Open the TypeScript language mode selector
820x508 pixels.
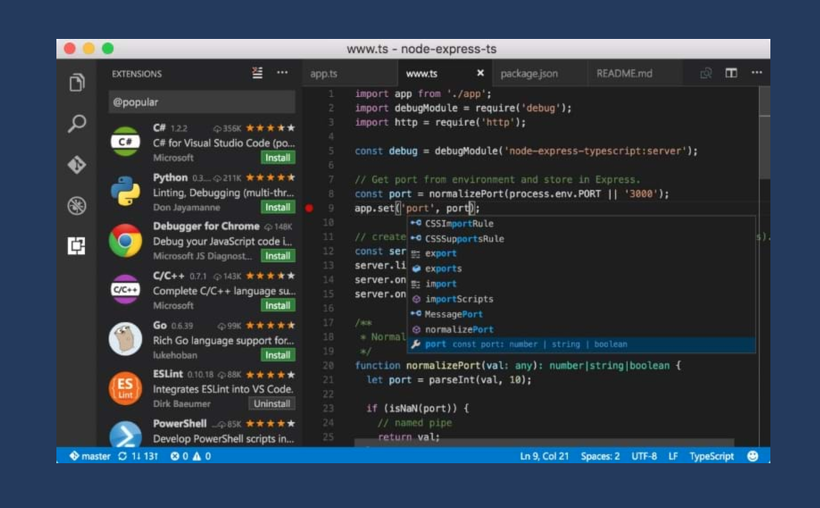click(711, 456)
